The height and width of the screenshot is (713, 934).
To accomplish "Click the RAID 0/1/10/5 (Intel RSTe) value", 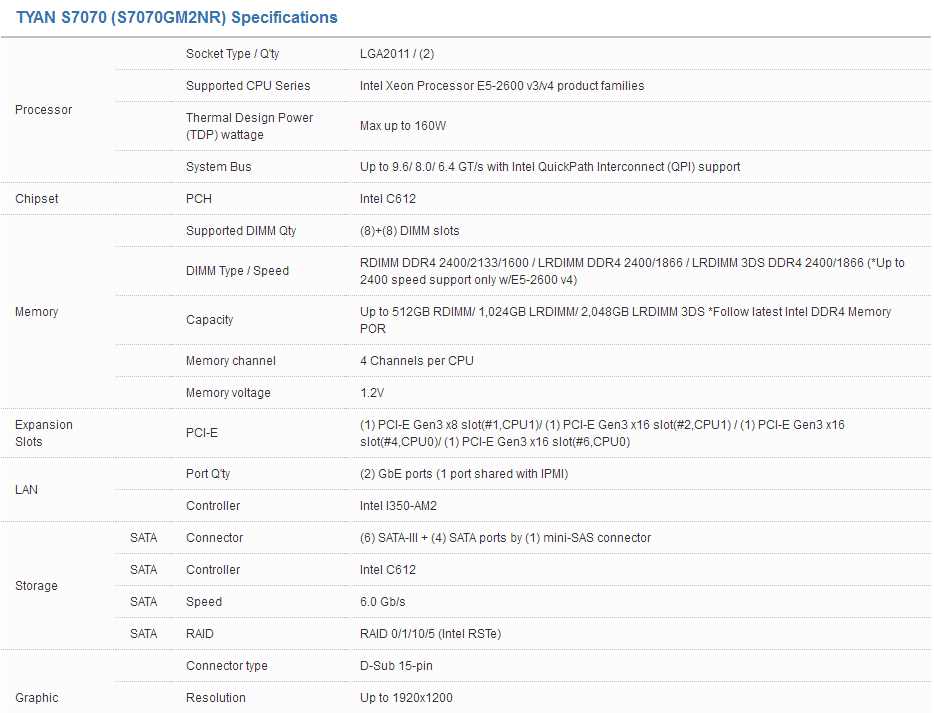I will tap(430, 634).
